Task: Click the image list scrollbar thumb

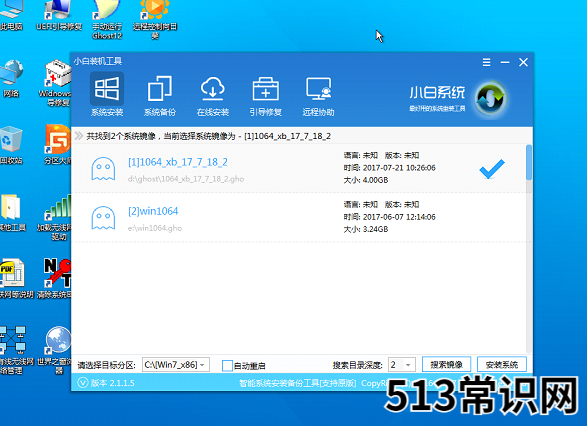Action: pos(529,163)
